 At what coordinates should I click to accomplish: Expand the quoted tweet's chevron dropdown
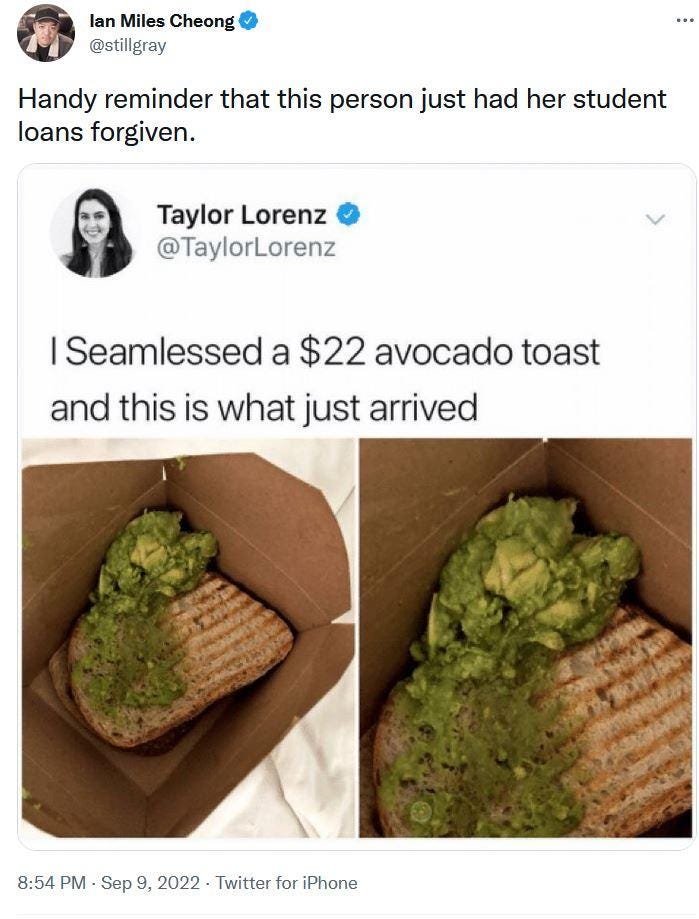[x=655, y=220]
